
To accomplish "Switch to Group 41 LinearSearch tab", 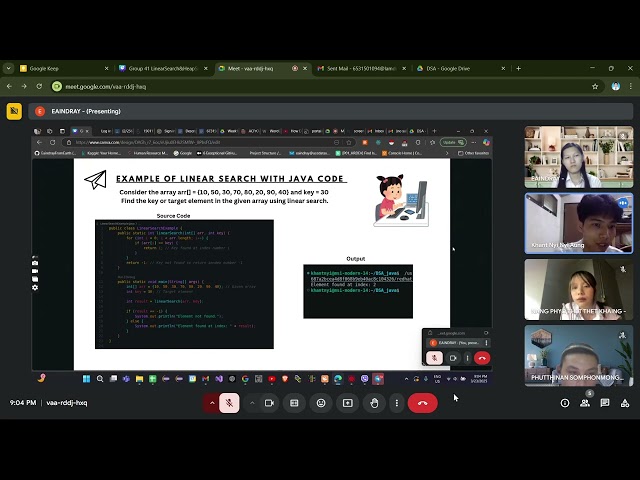I will click(163, 69).
